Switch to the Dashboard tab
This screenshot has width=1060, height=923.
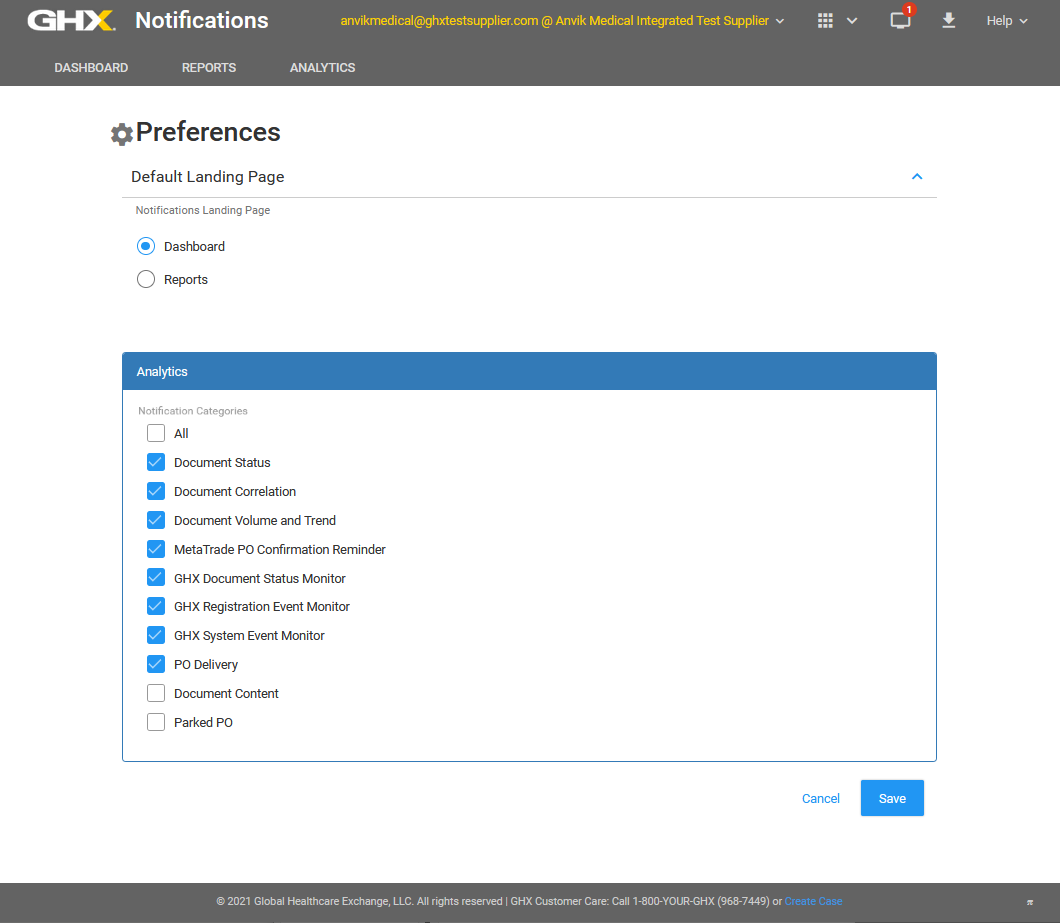point(91,68)
